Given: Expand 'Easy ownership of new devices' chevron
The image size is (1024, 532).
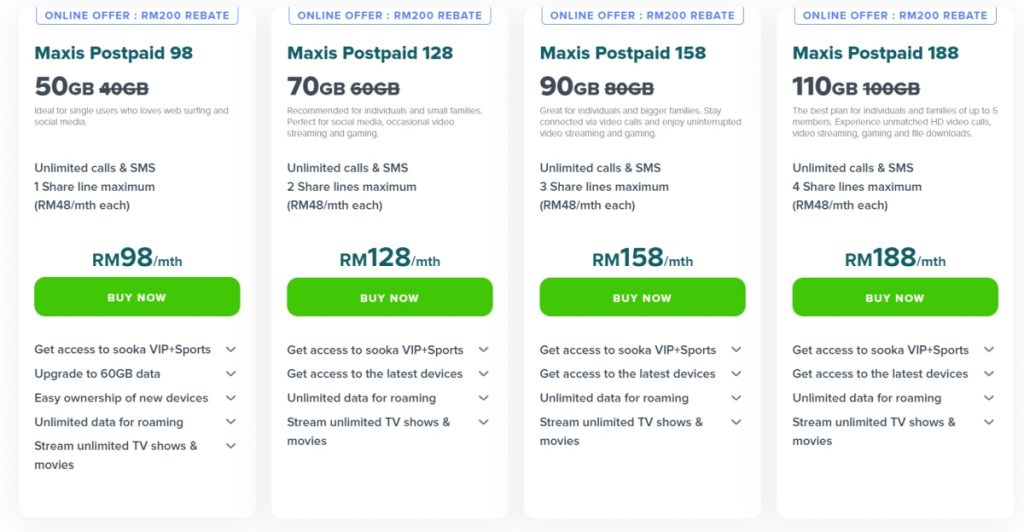Looking at the screenshot, I should point(231,398).
